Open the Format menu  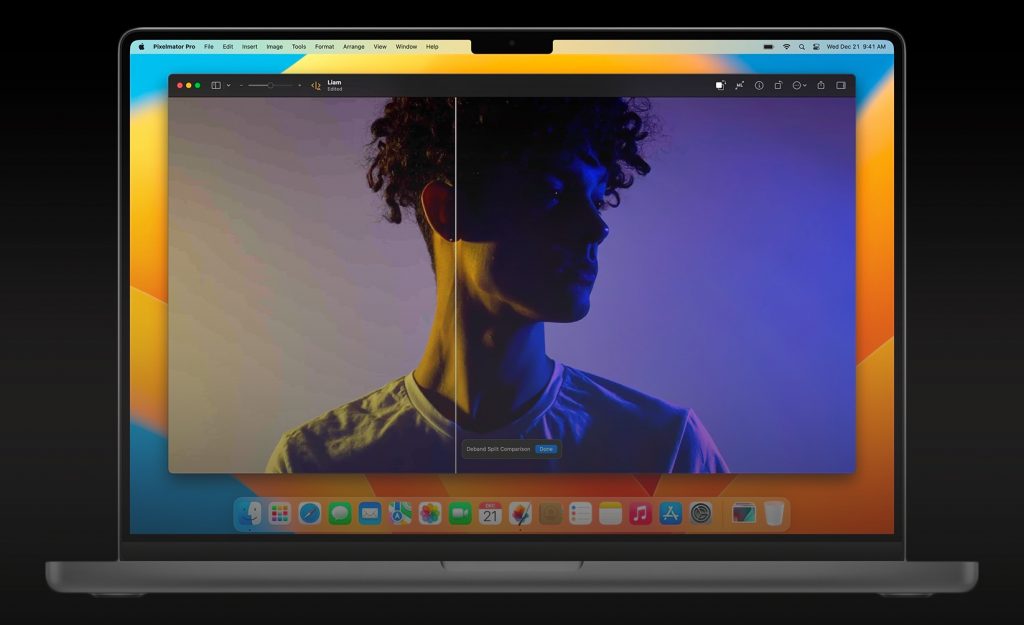[323, 46]
